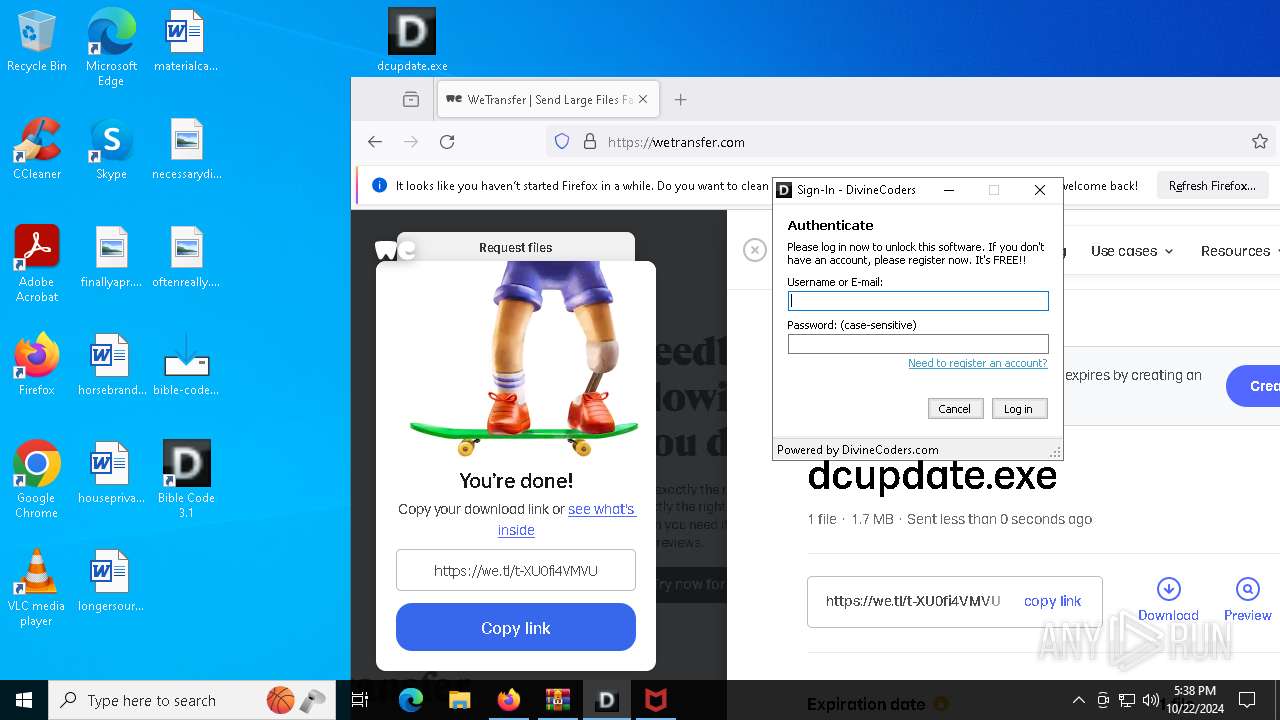Image resolution: width=1280 pixels, height=720 pixels.
Task: Click the Refresh Firefox... button
Action: [1212, 186]
